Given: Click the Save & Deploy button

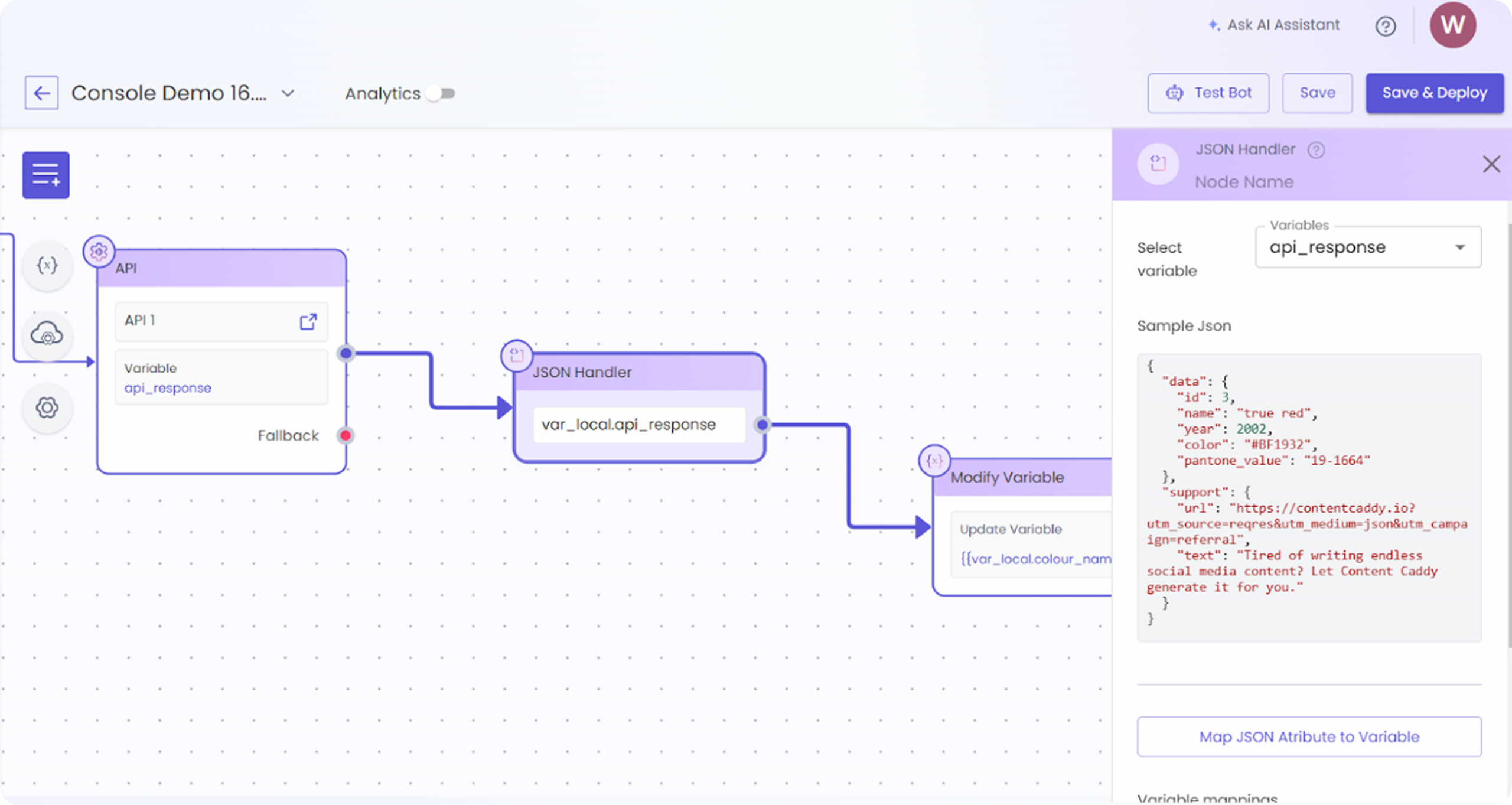Looking at the screenshot, I should (x=1435, y=93).
